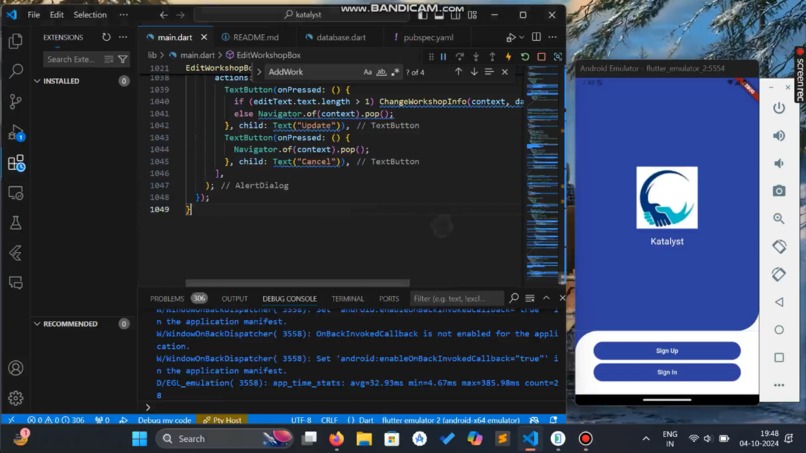Open the Remote Explorer view
This screenshot has width=806, height=453.
pos(15,193)
